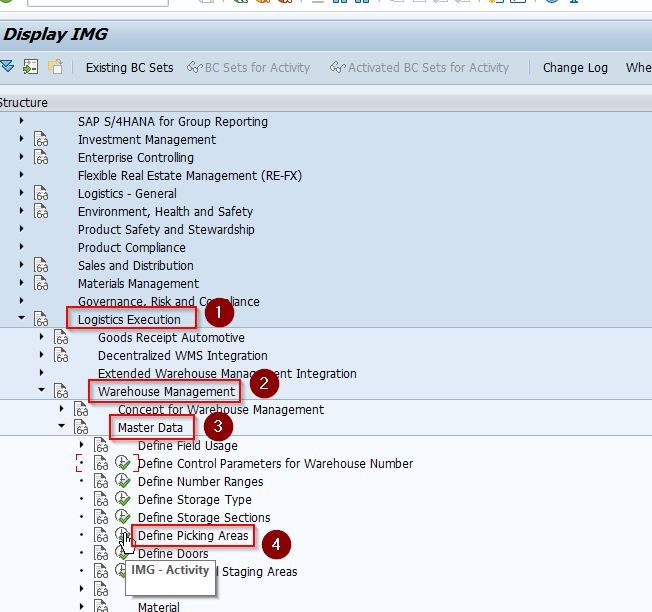Select Materials Management tree entry
652x612 pixels.
(x=138, y=284)
